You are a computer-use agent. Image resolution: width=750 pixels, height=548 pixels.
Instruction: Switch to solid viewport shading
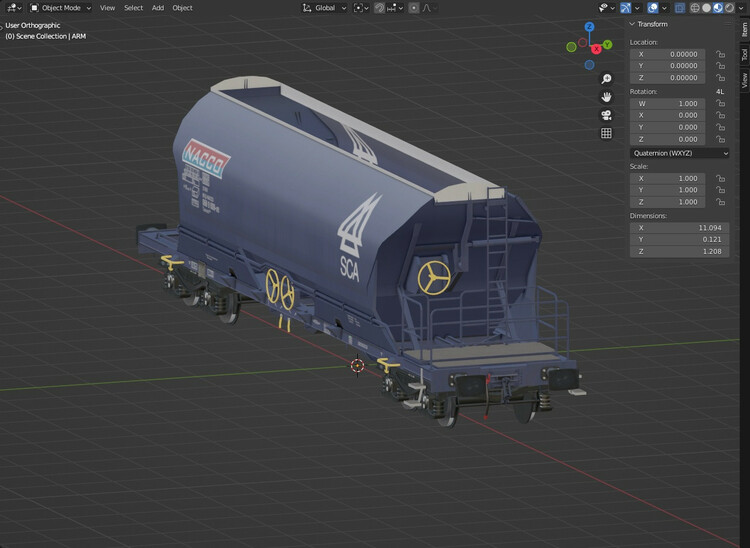[x=706, y=8]
